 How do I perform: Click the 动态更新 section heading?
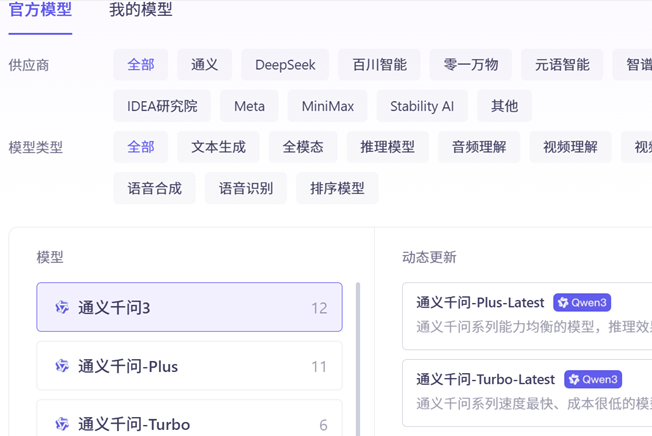click(429, 257)
